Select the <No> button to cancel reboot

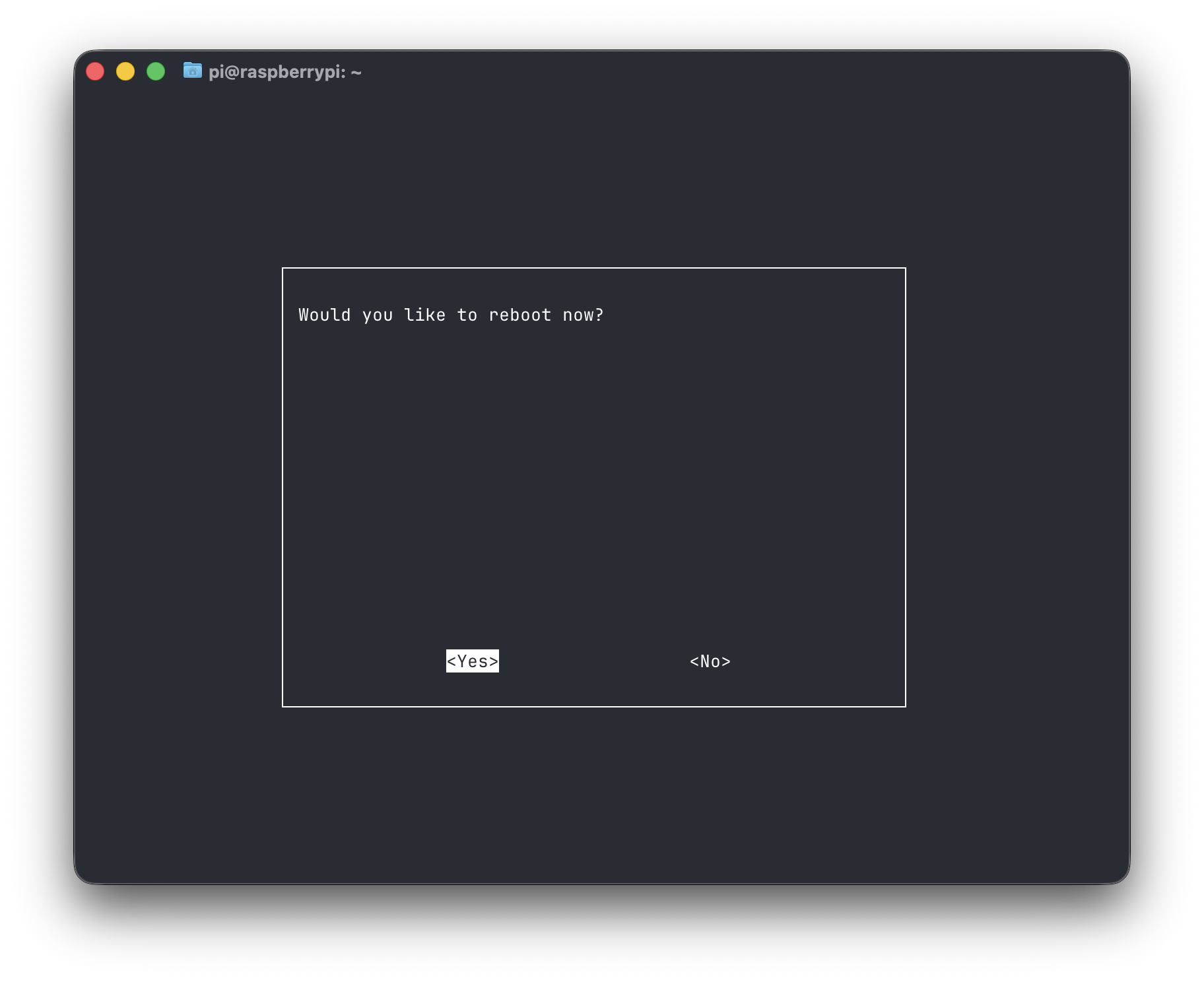pos(710,661)
